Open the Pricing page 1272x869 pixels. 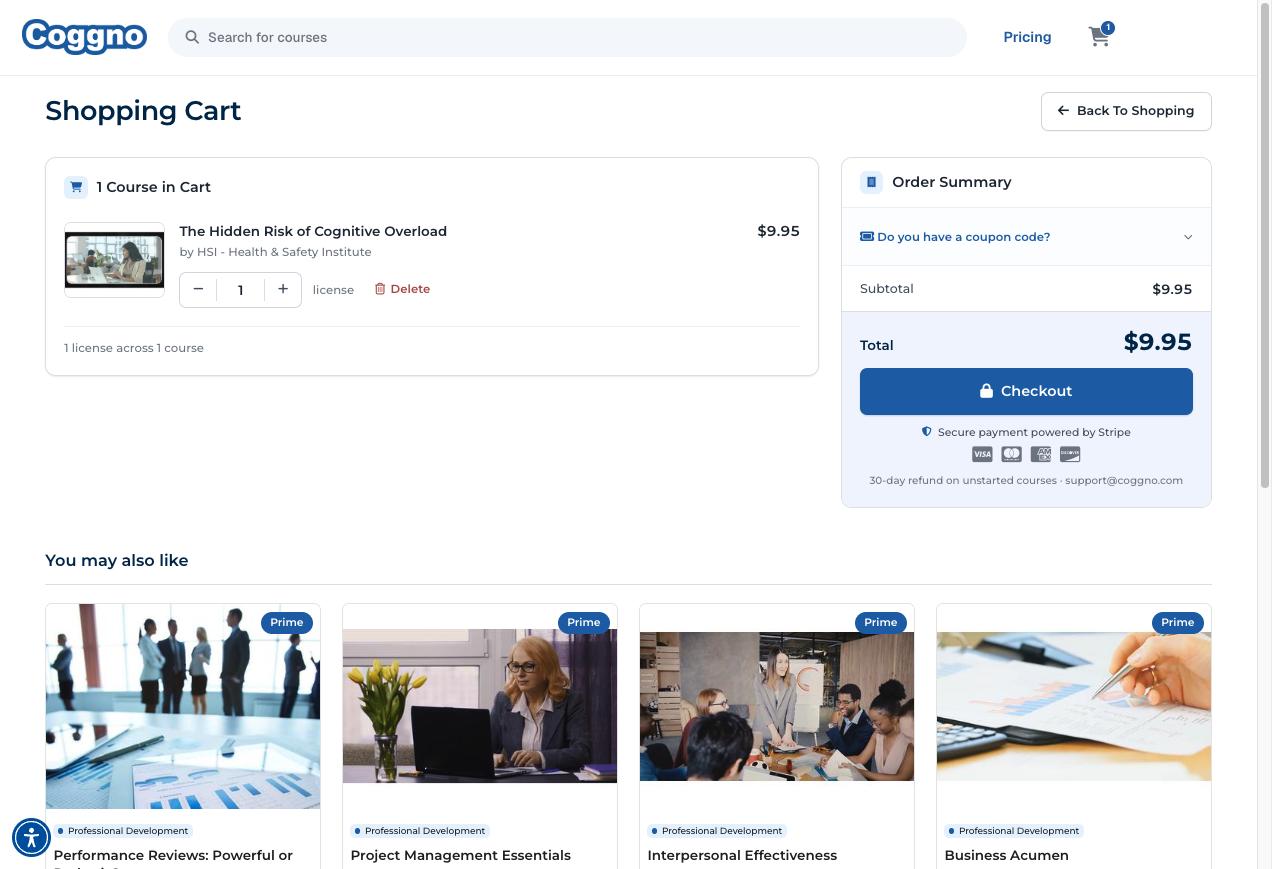tap(1027, 37)
